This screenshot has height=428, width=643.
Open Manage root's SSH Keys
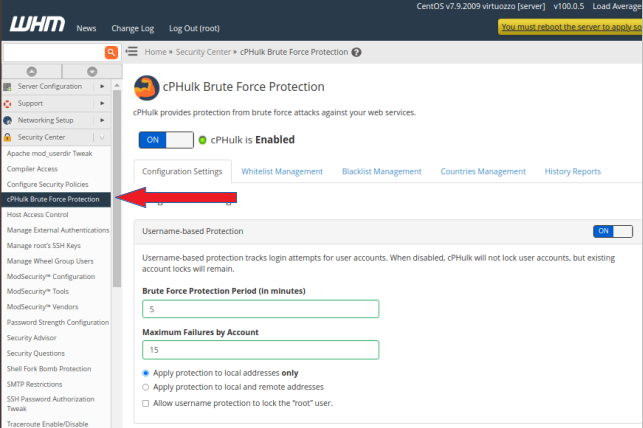pyautogui.click(x=43, y=246)
